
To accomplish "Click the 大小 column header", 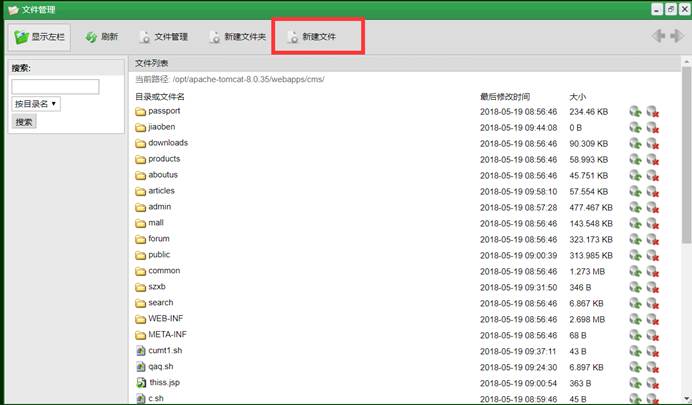I will (578, 97).
